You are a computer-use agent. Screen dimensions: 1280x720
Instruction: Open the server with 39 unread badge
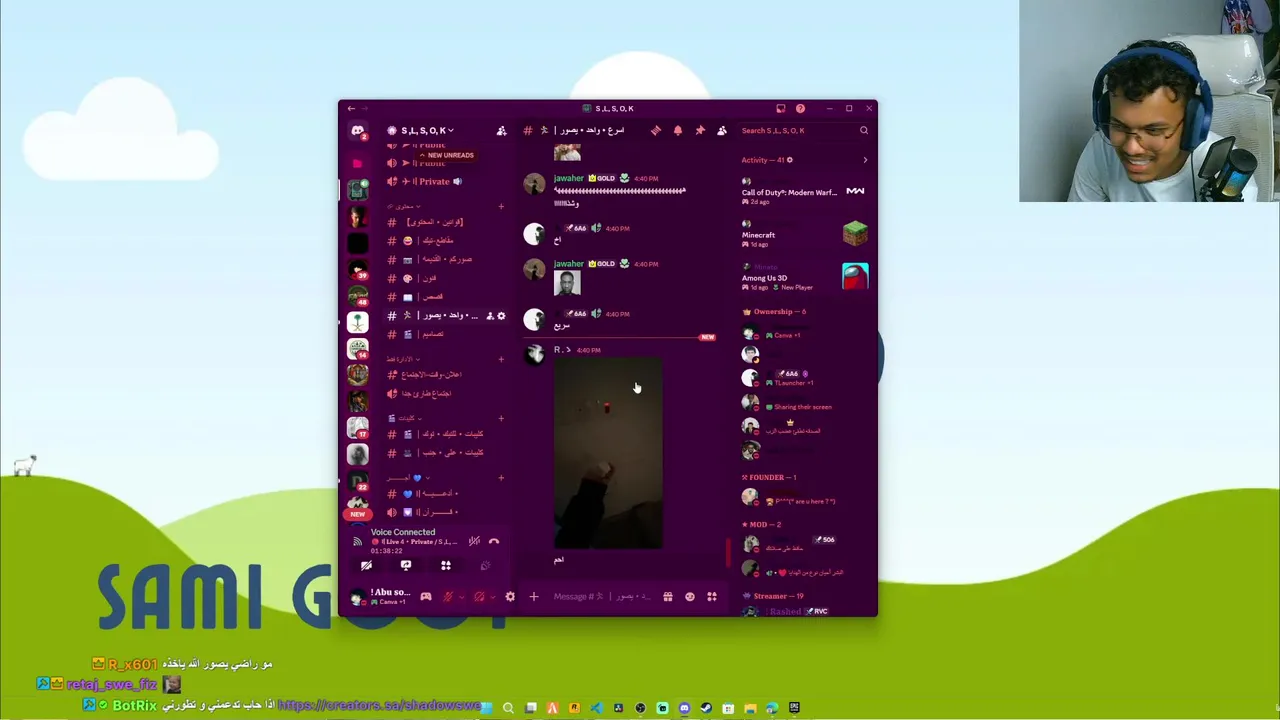(x=358, y=269)
